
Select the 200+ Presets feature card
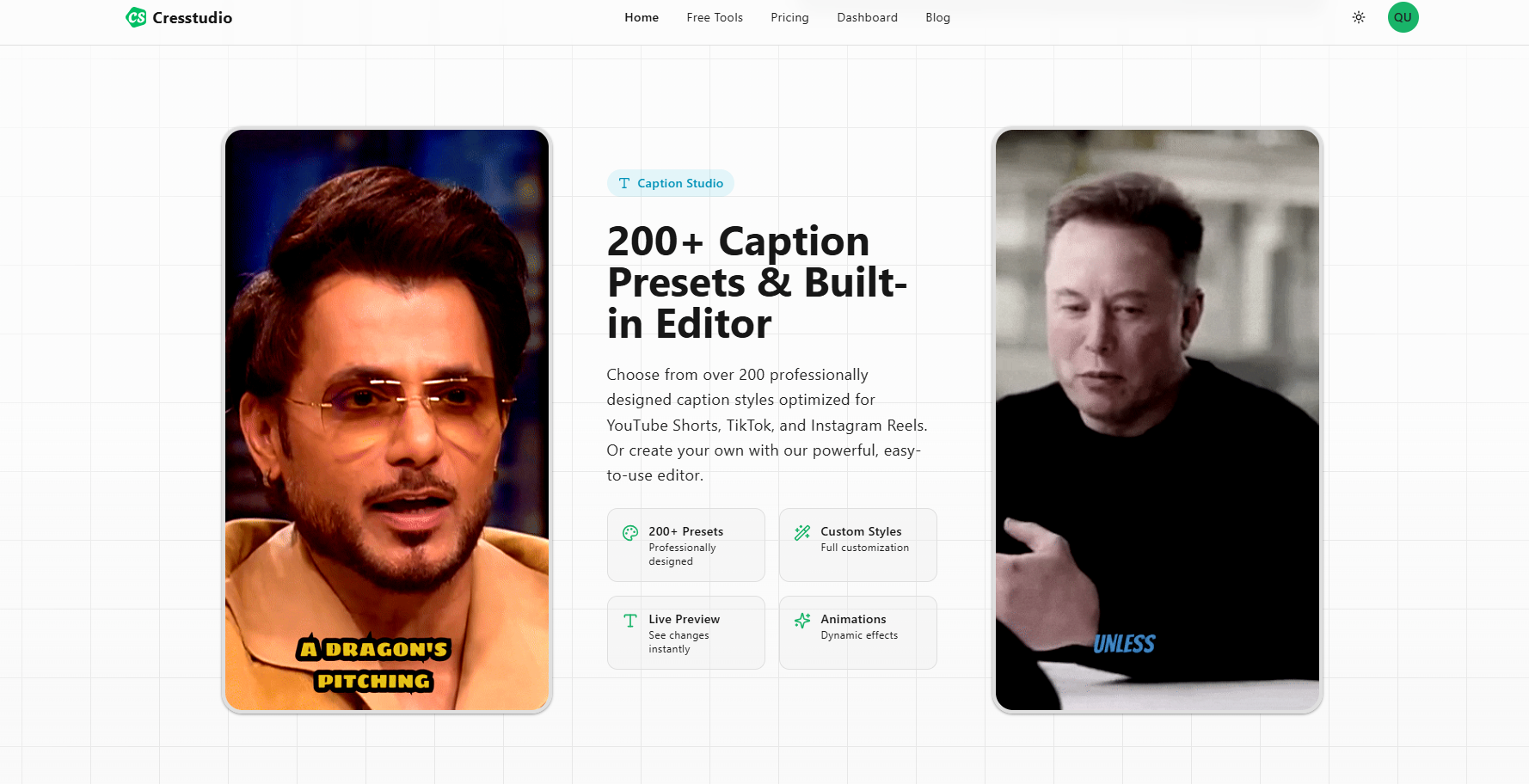685,545
